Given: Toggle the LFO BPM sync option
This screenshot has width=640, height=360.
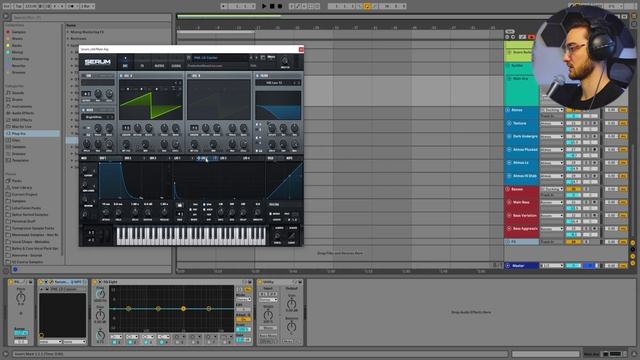Looking at the screenshot, I should [x=207, y=204].
